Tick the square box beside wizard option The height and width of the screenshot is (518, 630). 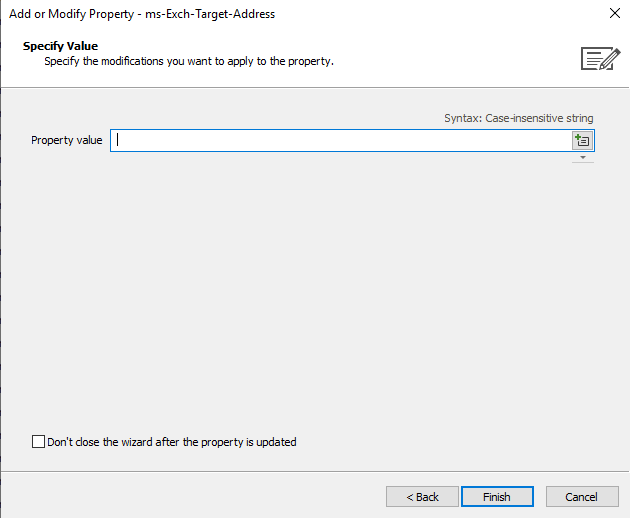38,441
